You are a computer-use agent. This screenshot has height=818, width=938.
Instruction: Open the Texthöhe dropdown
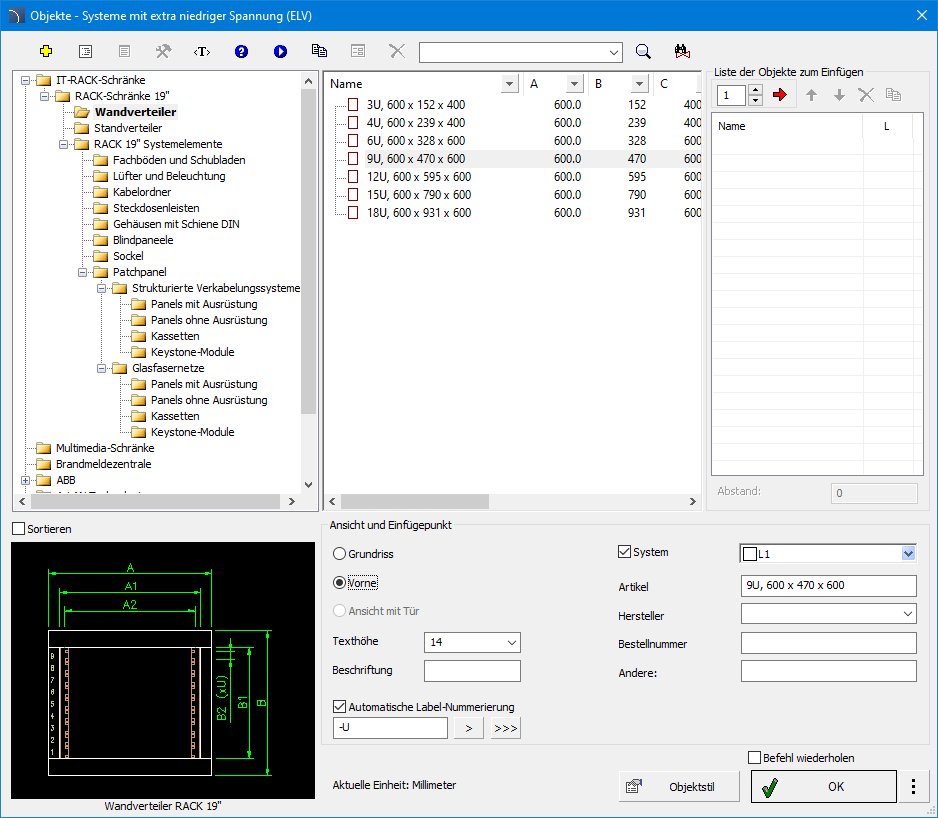click(512, 642)
